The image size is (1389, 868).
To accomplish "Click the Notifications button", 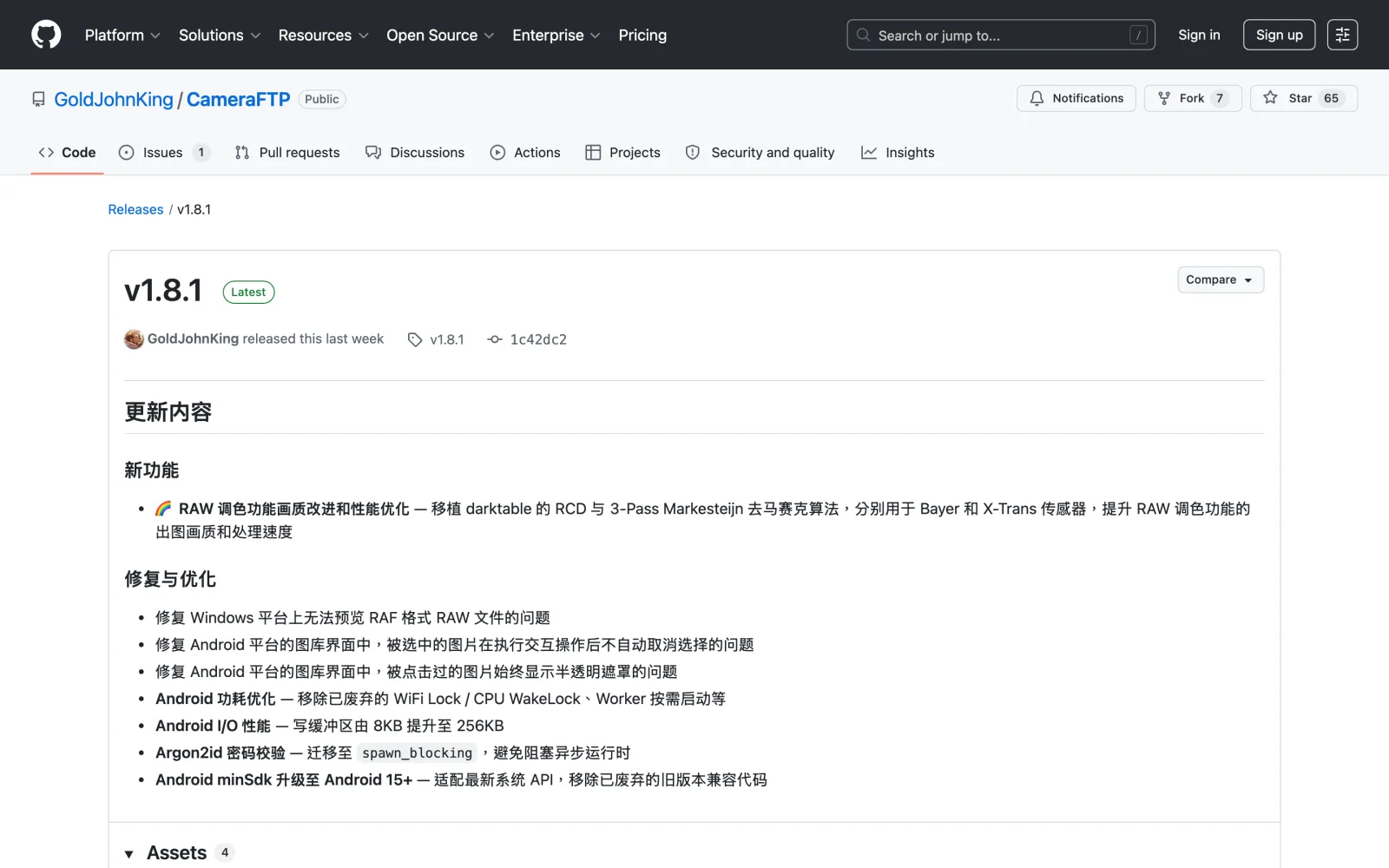I will click(1076, 98).
